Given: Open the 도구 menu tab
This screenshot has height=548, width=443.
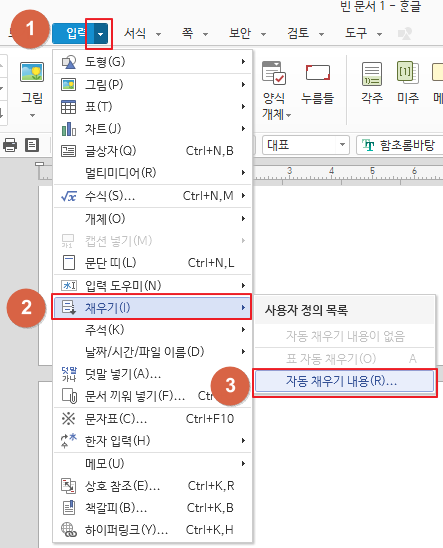Looking at the screenshot, I should pyautogui.click(x=356, y=34).
